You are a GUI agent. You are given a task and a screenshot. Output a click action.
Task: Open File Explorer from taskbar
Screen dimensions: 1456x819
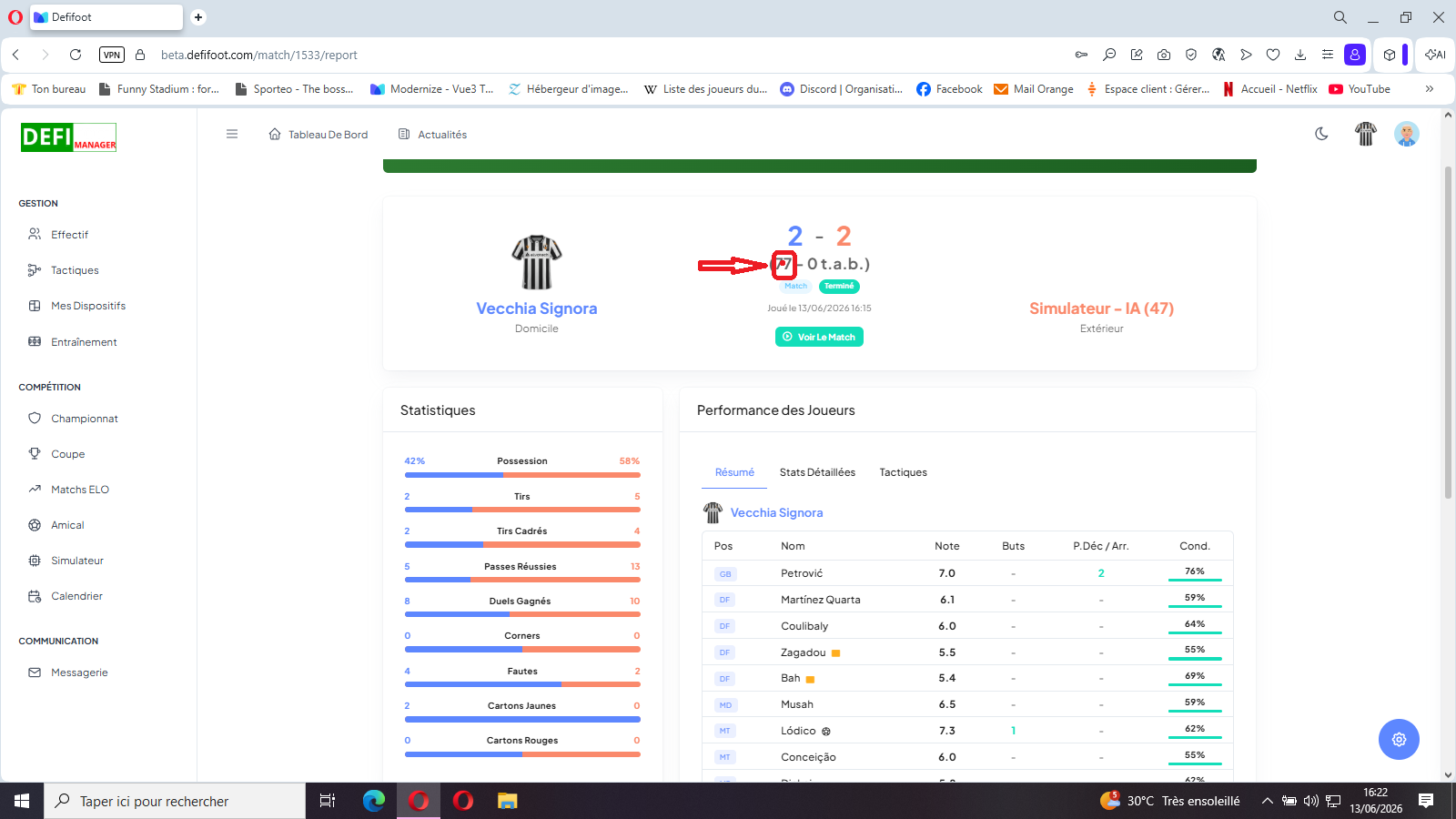pos(508,801)
